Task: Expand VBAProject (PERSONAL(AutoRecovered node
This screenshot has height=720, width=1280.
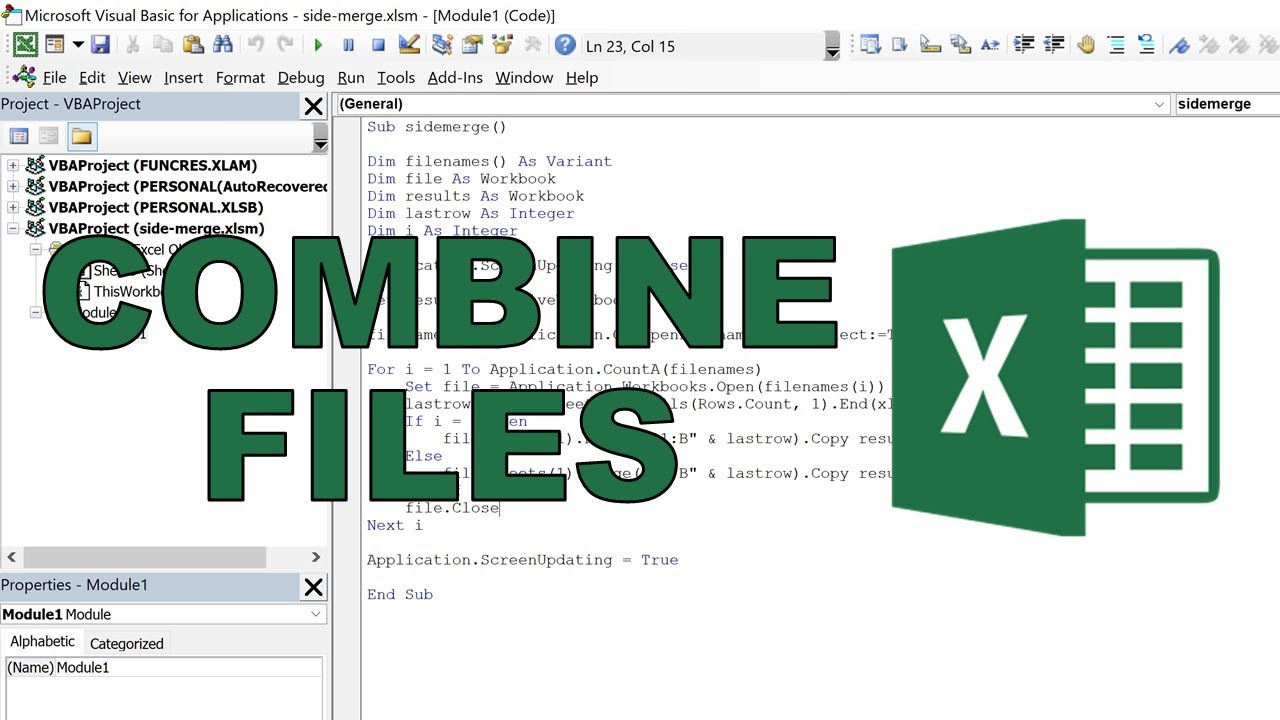Action: click(x=13, y=186)
